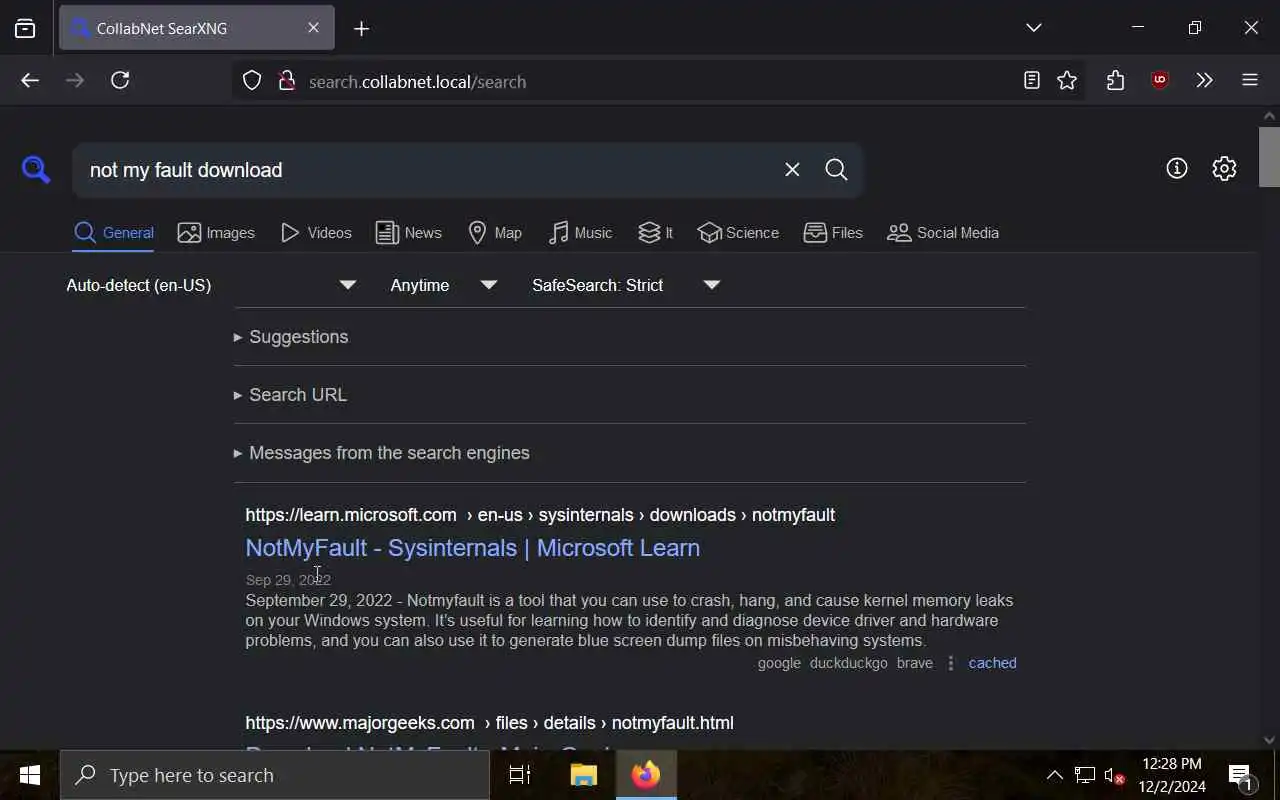Bookmark this page with the star
The width and height of the screenshot is (1280, 800).
tap(1067, 81)
